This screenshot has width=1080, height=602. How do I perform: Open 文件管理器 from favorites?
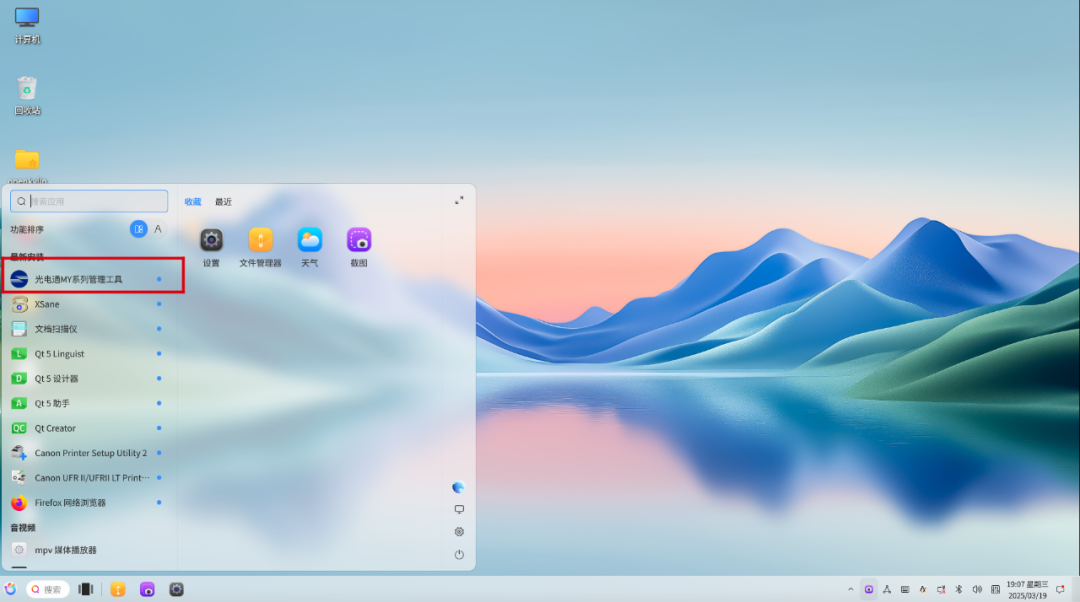coord(260,247)
